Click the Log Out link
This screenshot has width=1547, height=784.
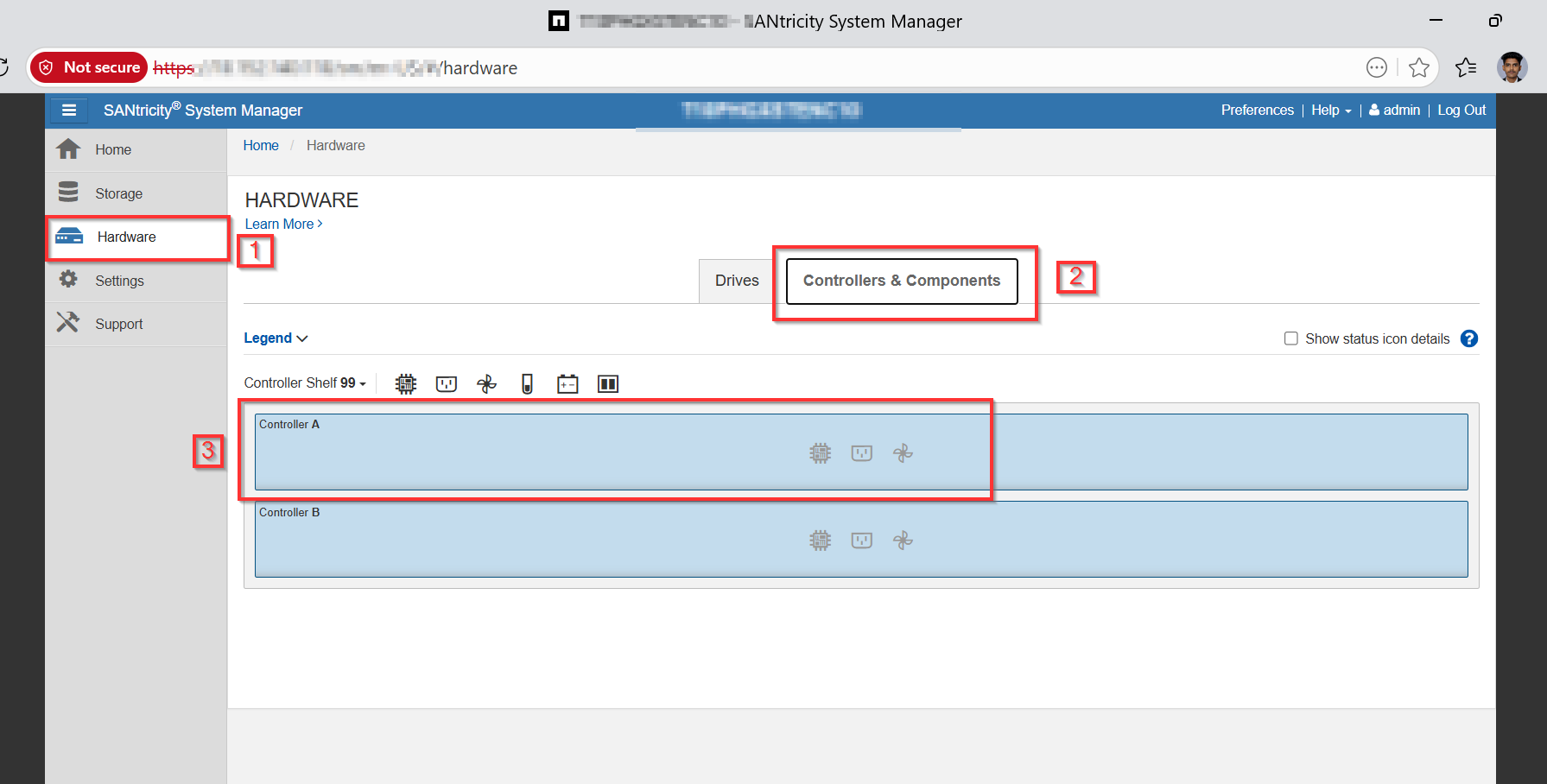click(1461, 111)
